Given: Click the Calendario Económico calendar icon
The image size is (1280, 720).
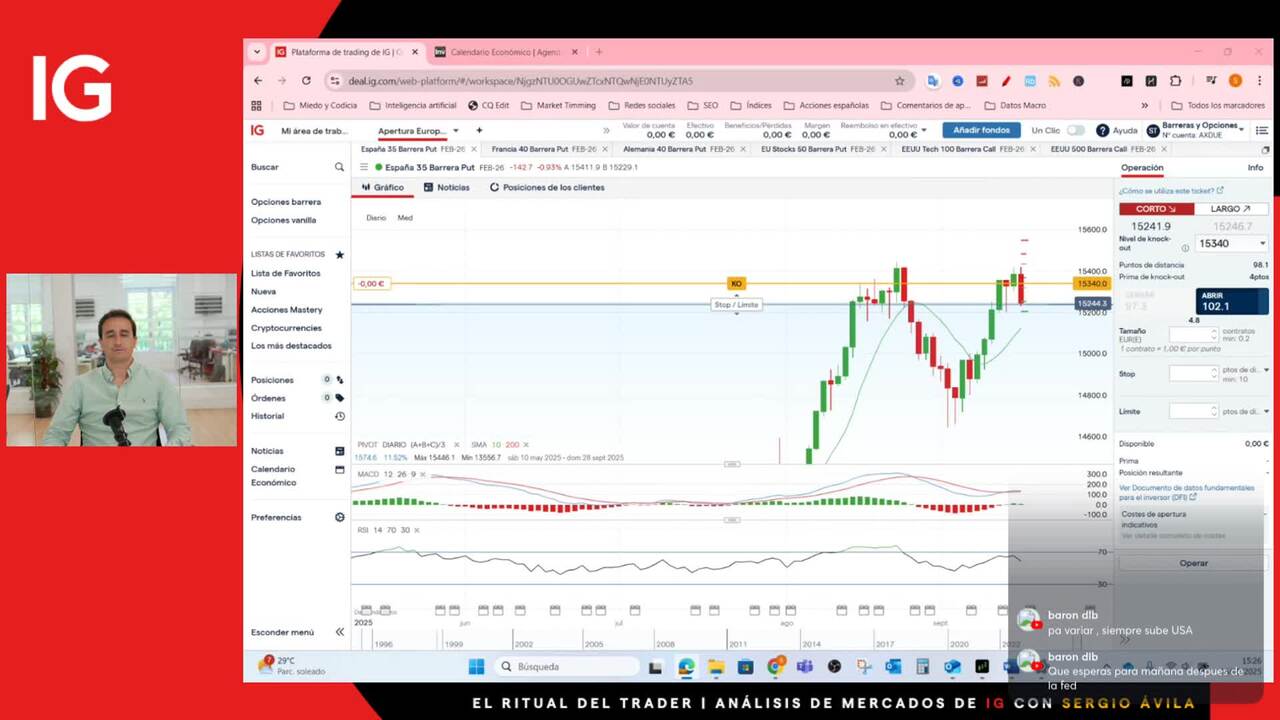Looking at the screenshot, I should [x=340, y=469].
